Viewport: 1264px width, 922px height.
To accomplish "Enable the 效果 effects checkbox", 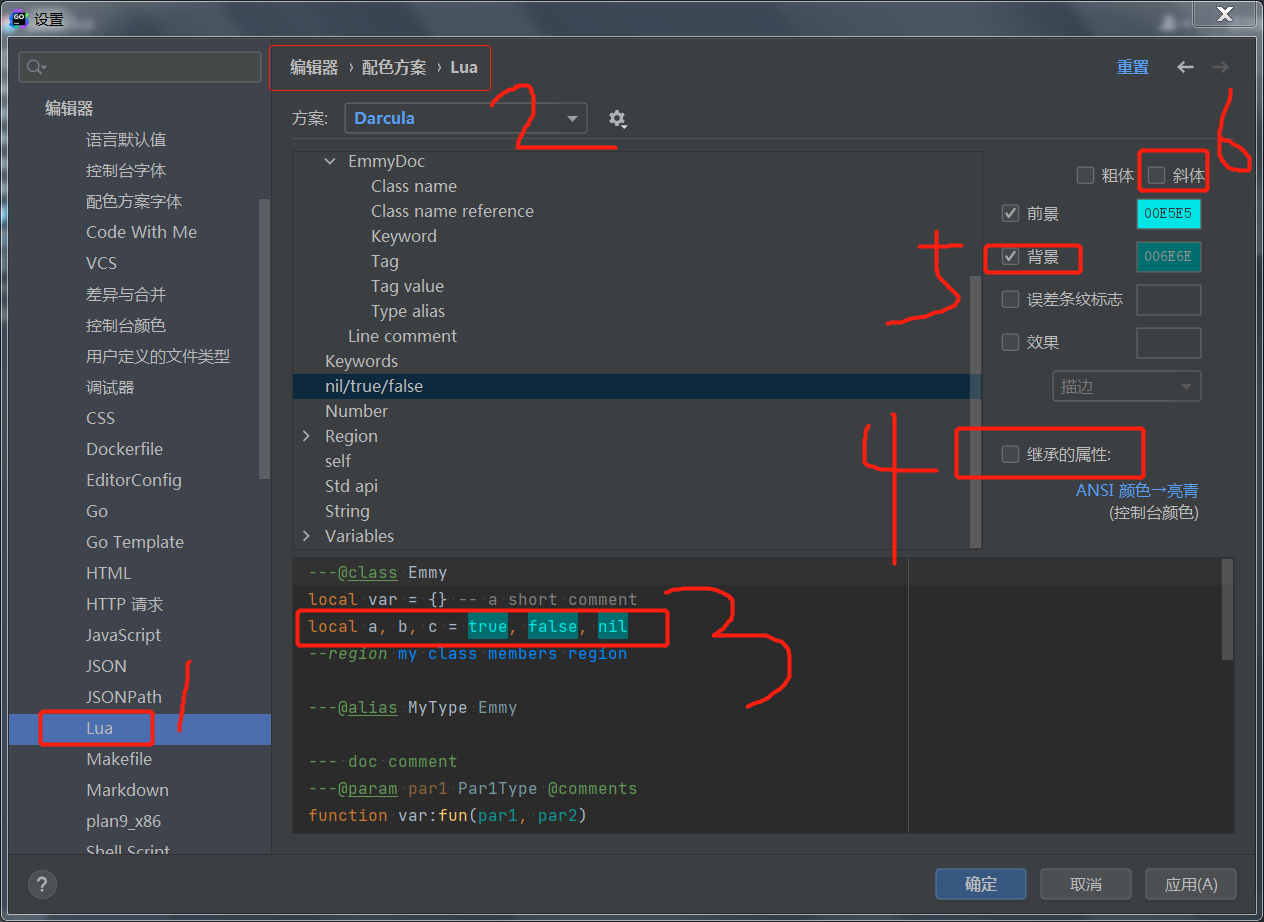I will [1010, 342].
